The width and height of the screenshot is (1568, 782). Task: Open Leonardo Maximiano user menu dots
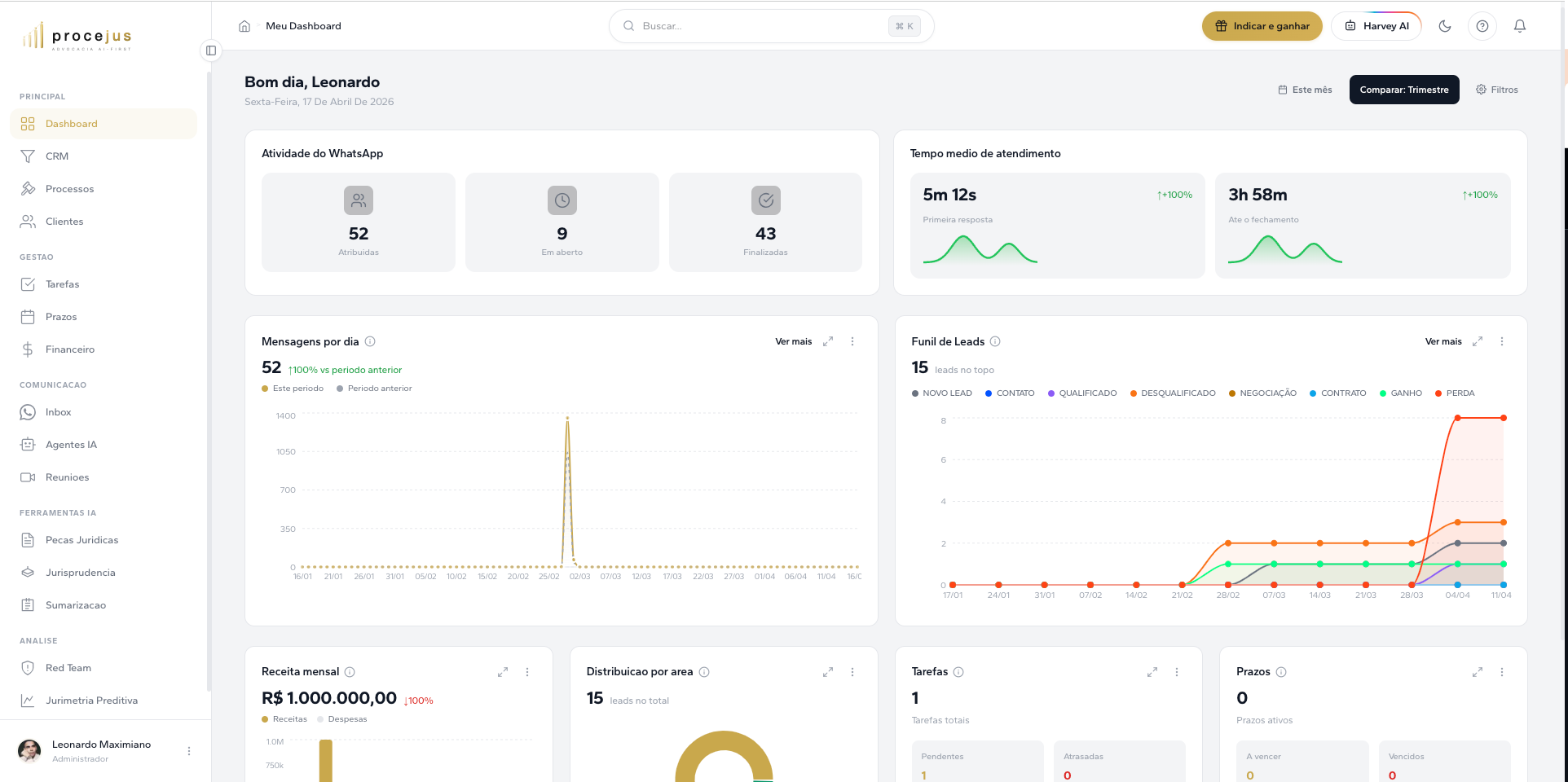tap(189, 751)
